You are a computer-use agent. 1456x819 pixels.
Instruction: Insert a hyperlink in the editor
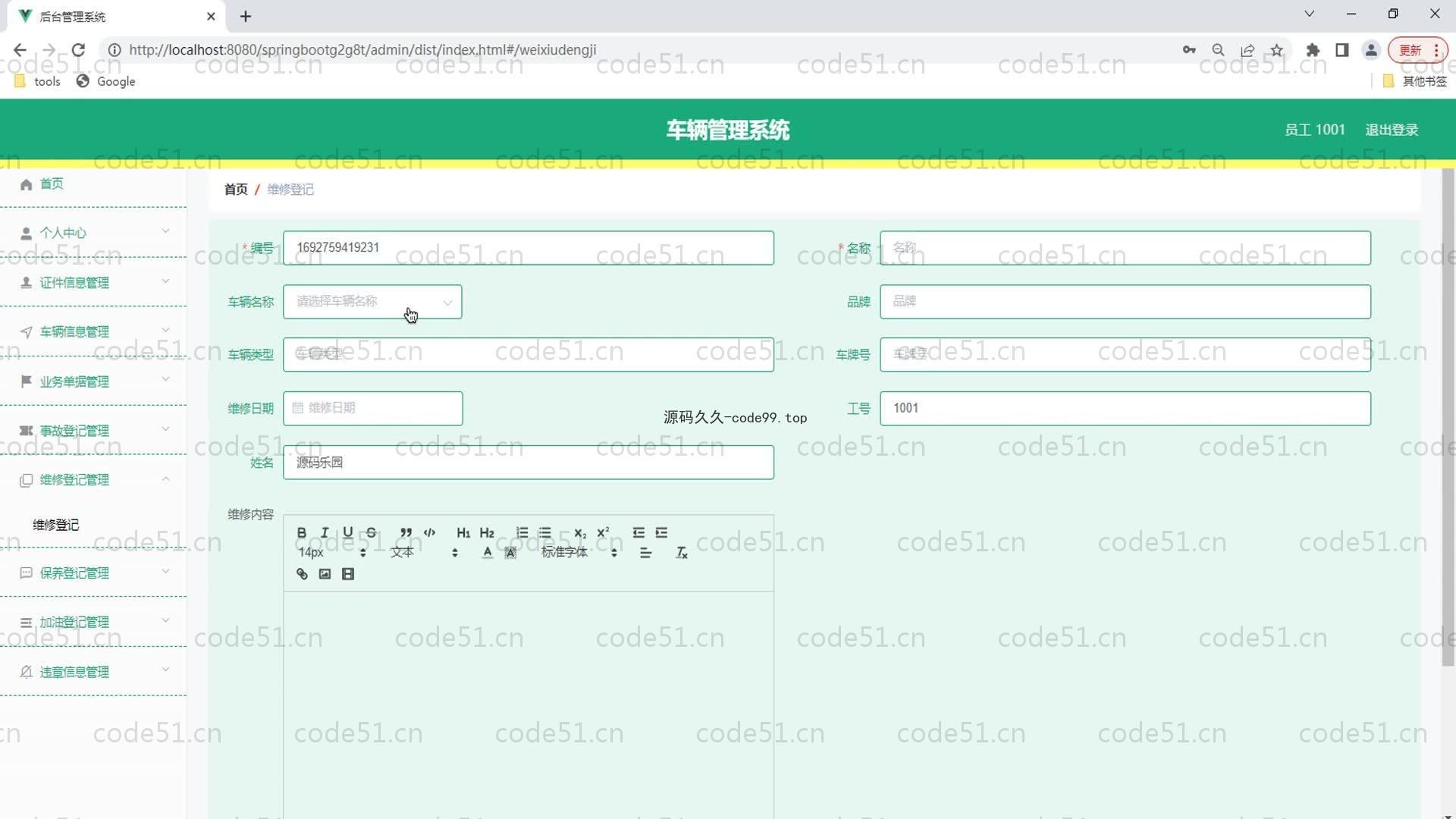(302, 574)
